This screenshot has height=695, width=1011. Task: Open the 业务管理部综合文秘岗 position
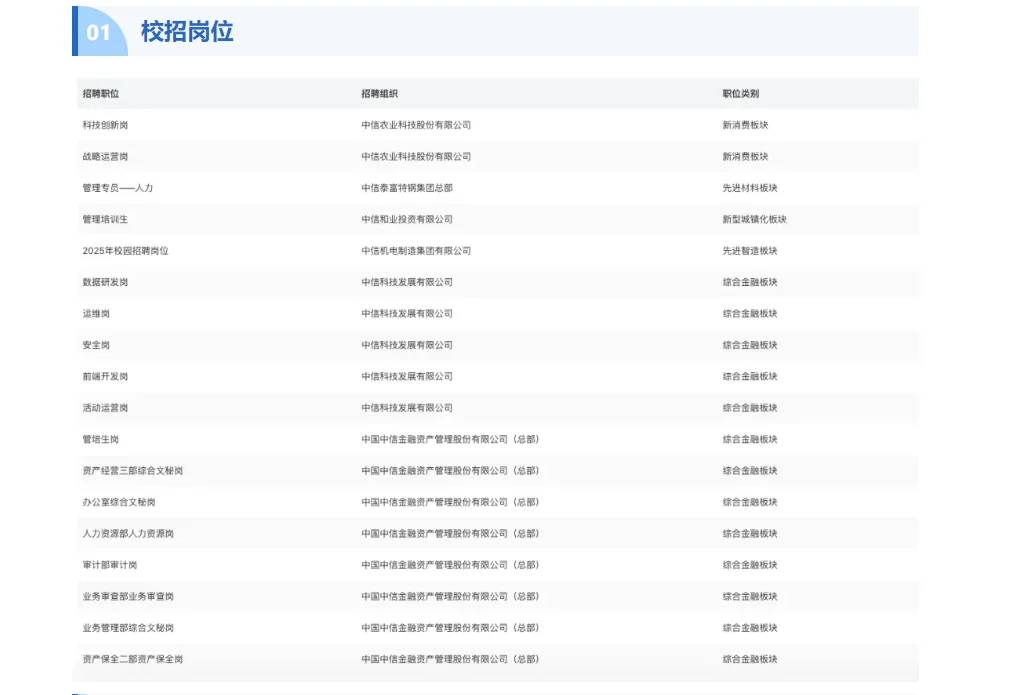(x=128, y=628)
